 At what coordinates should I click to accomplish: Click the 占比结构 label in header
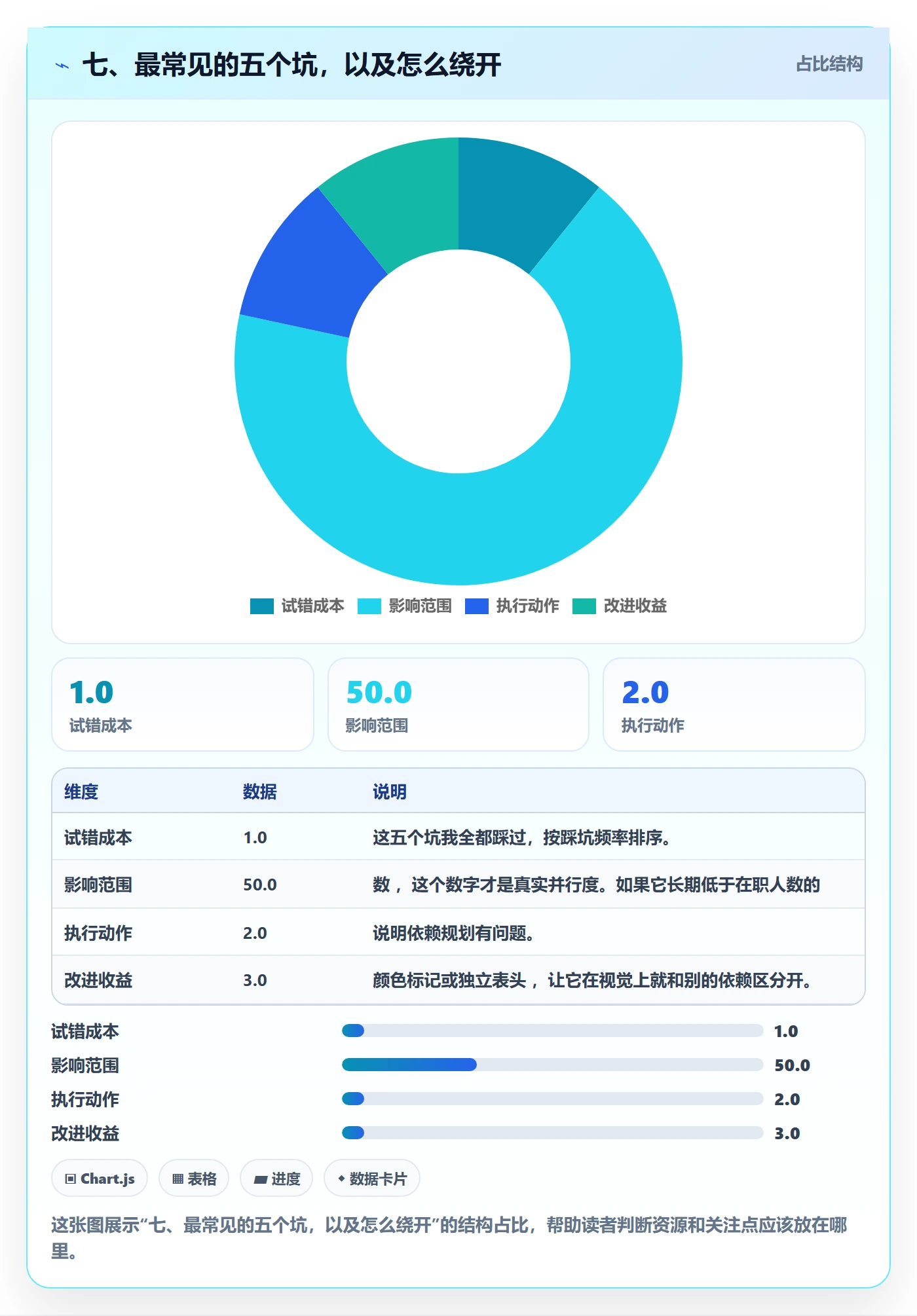click(x=829, y=64)
